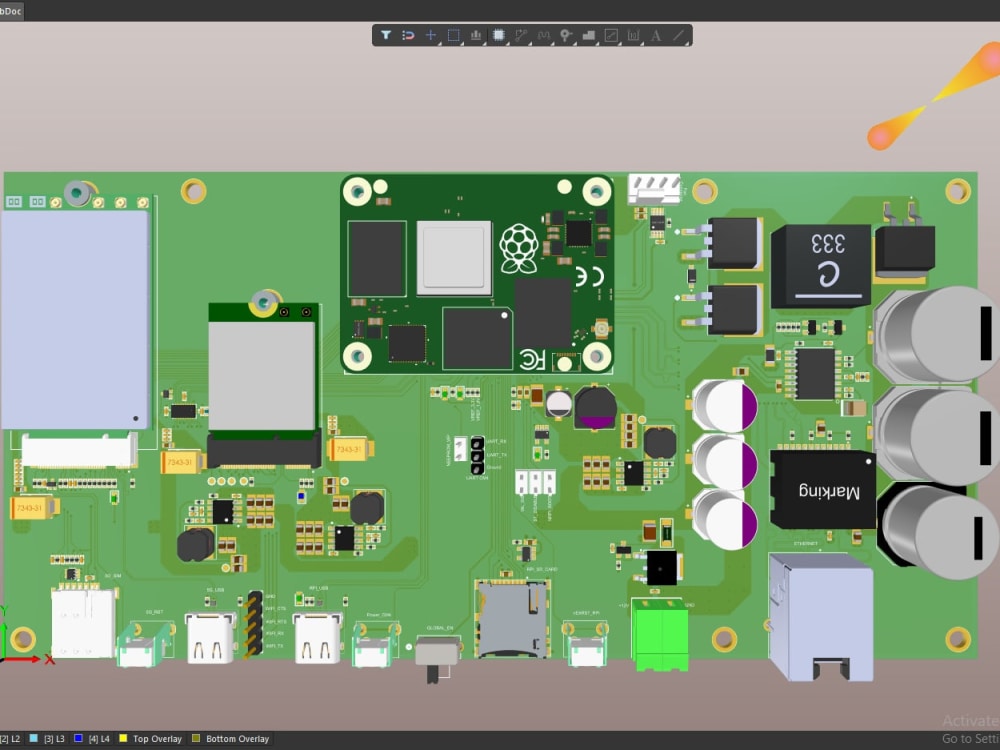Select the place line tool icon
This screenshot has width=1000, height=750.
click(679, 35)
